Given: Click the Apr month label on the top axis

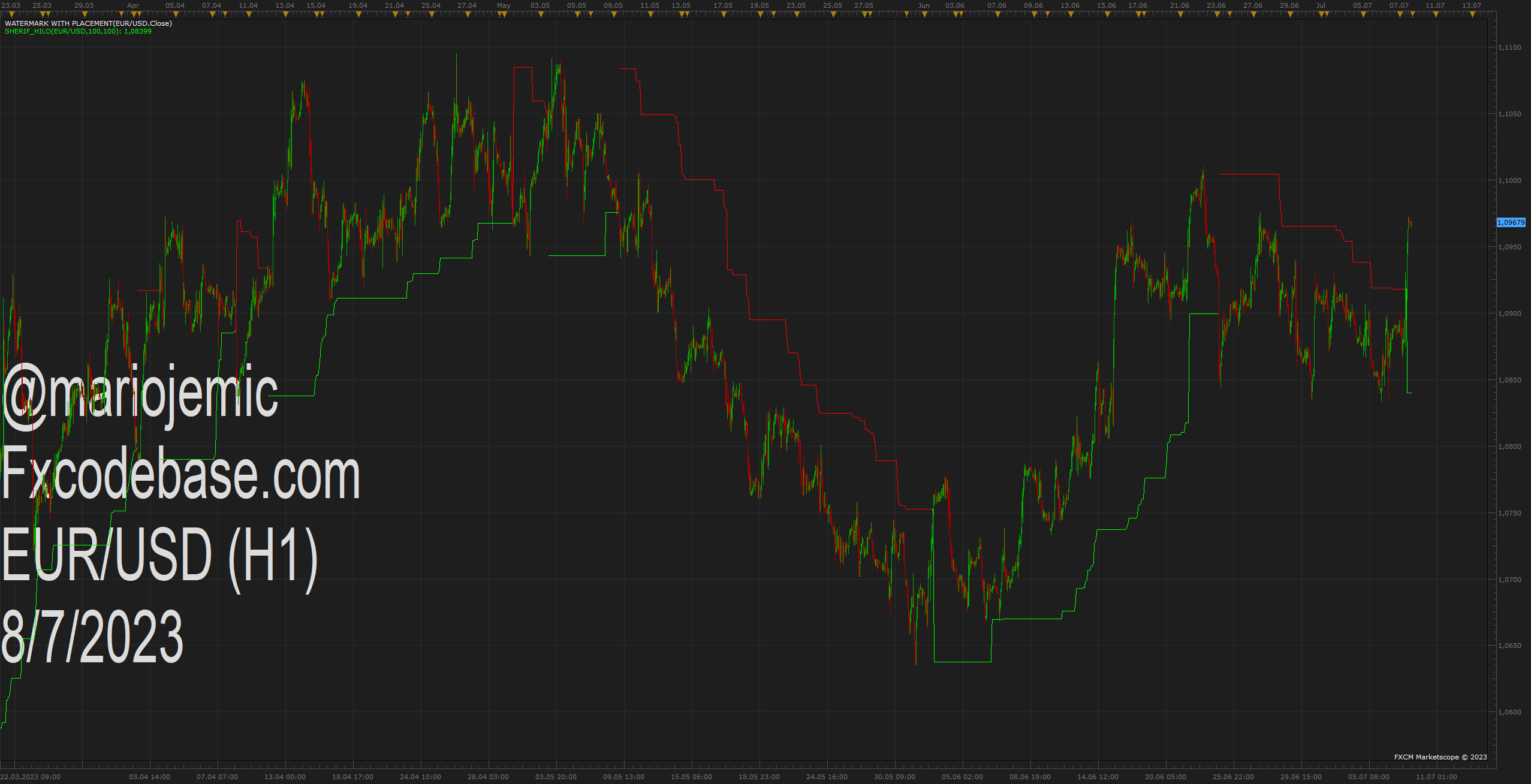Looking at the screenshot, I should click(x=133, y=5).
